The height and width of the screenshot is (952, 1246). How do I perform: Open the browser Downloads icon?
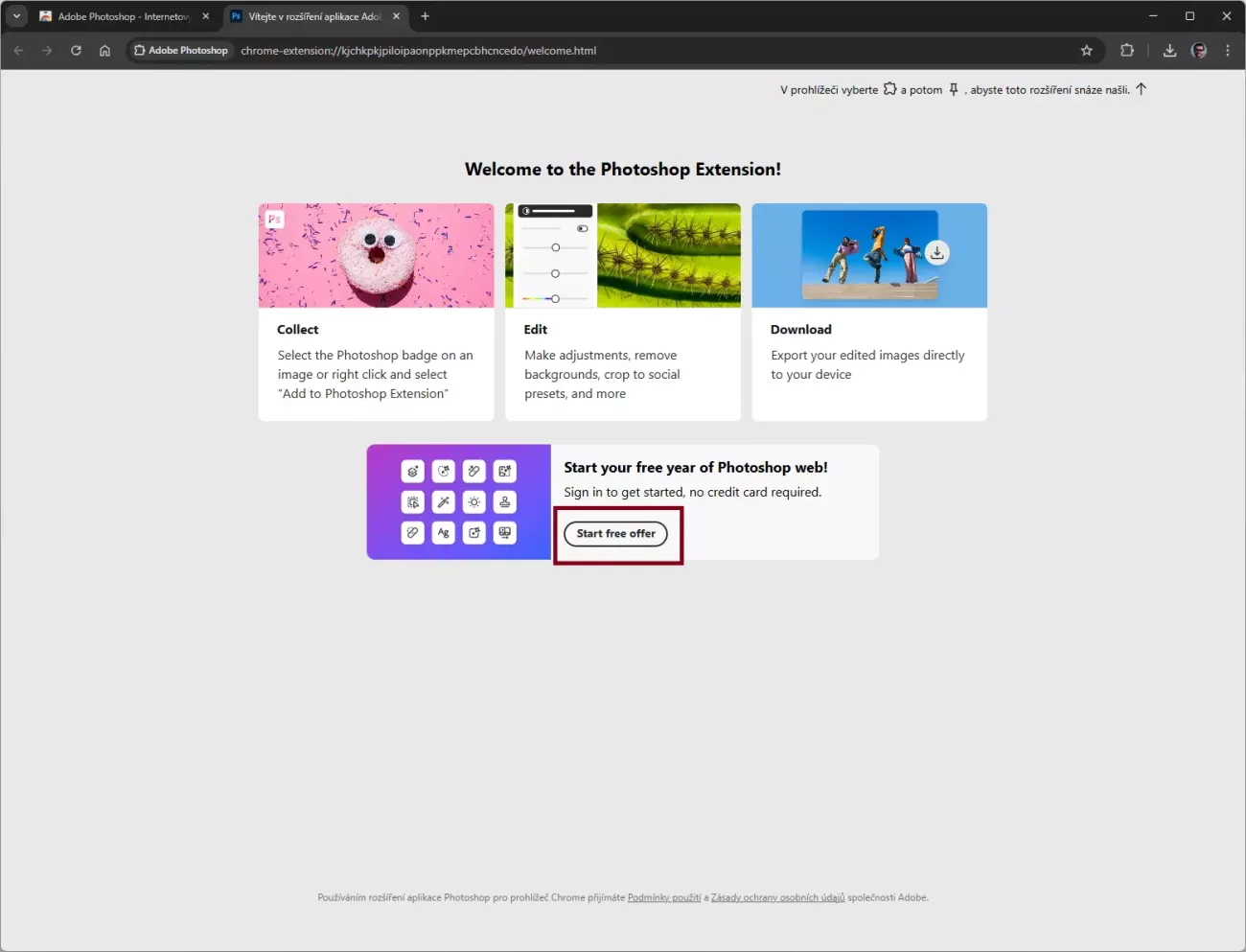1169,51
